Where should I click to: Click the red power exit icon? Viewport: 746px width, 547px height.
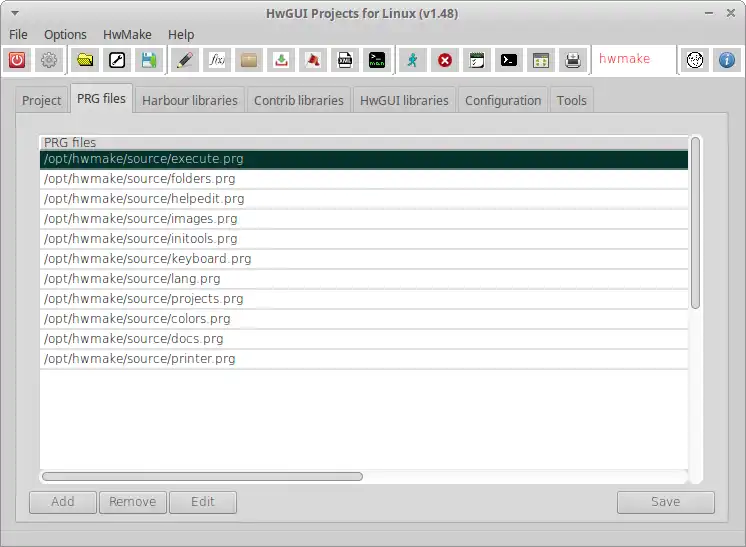[17, 60]
